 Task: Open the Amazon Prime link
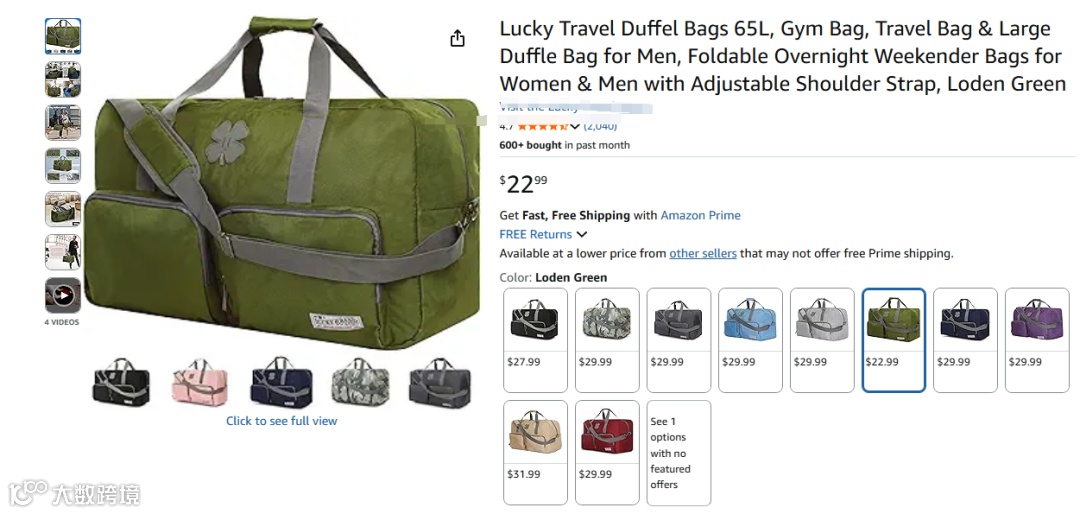click(700, 215)
